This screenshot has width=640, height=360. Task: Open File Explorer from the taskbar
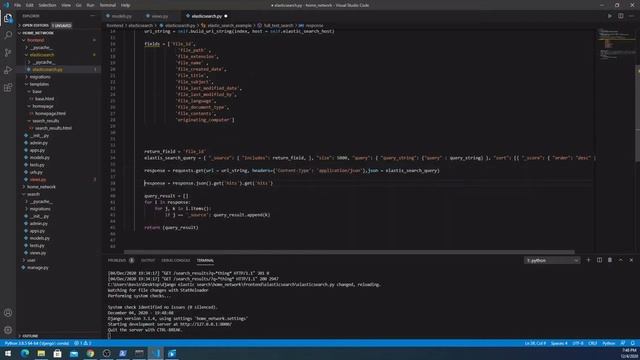pos(41,353)
